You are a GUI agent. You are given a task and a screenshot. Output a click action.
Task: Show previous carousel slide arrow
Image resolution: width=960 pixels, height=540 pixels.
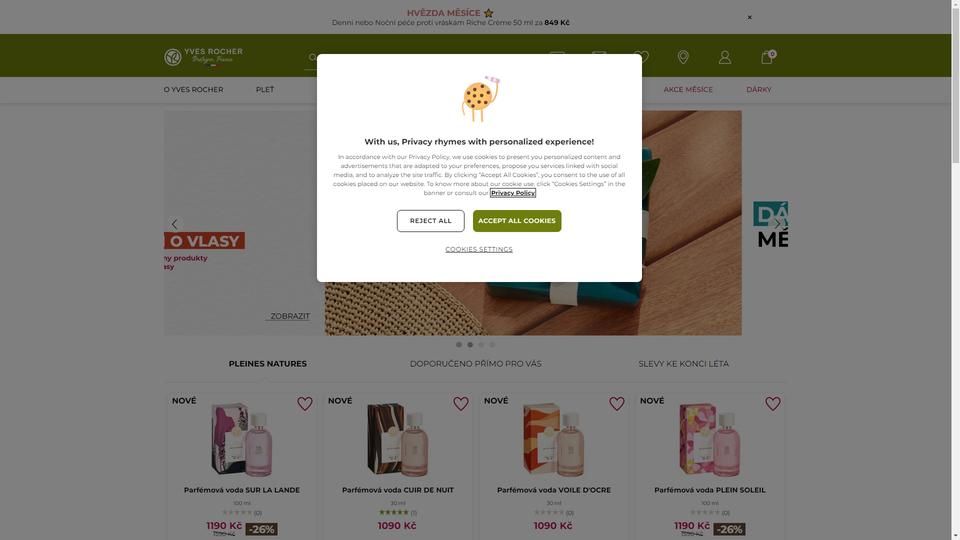click(x=174, y=224)
